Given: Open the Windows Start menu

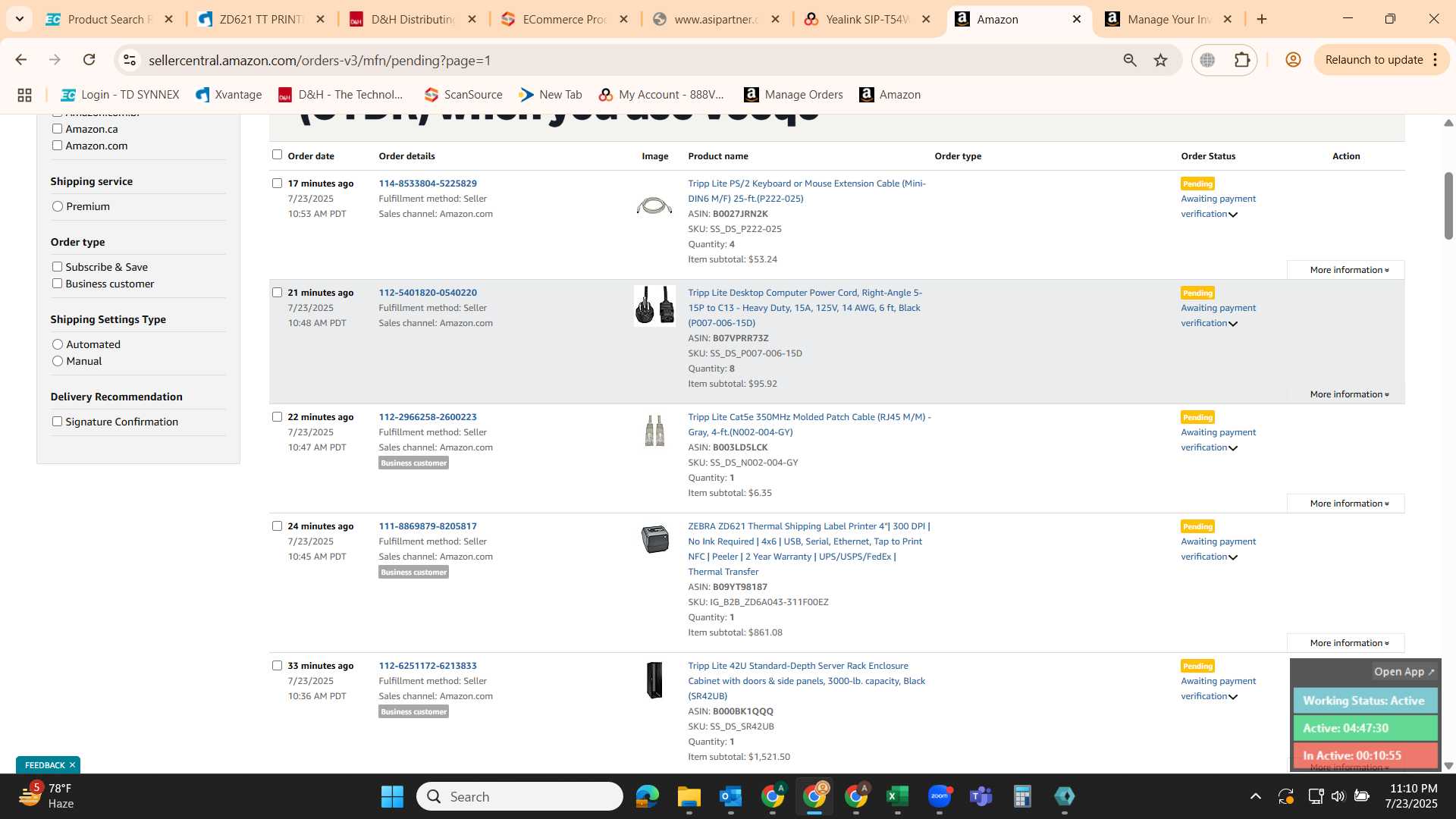Looking at the screenshot, I should click(x=392, y=796).
